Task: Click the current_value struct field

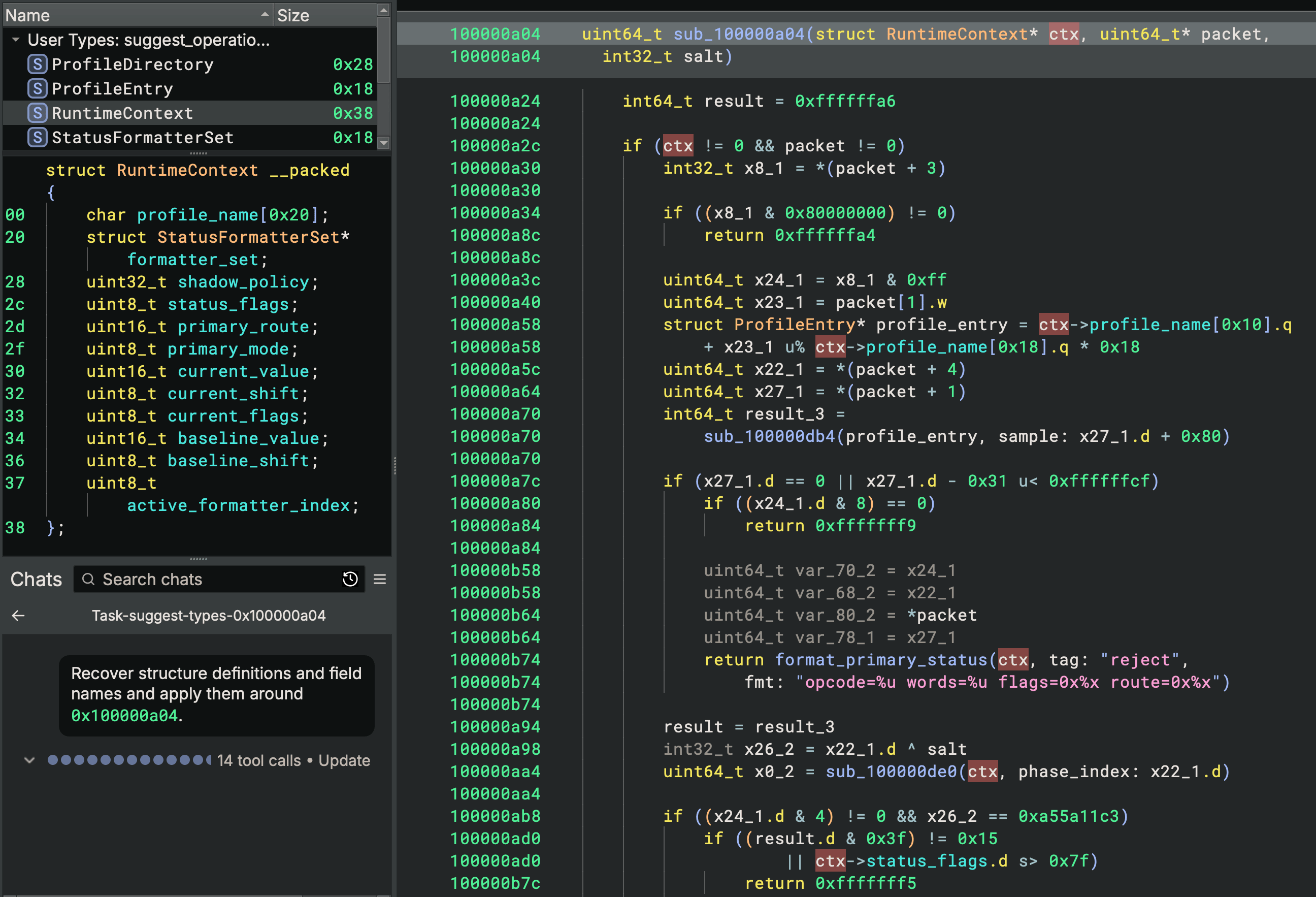Action: tap(244, 371)
